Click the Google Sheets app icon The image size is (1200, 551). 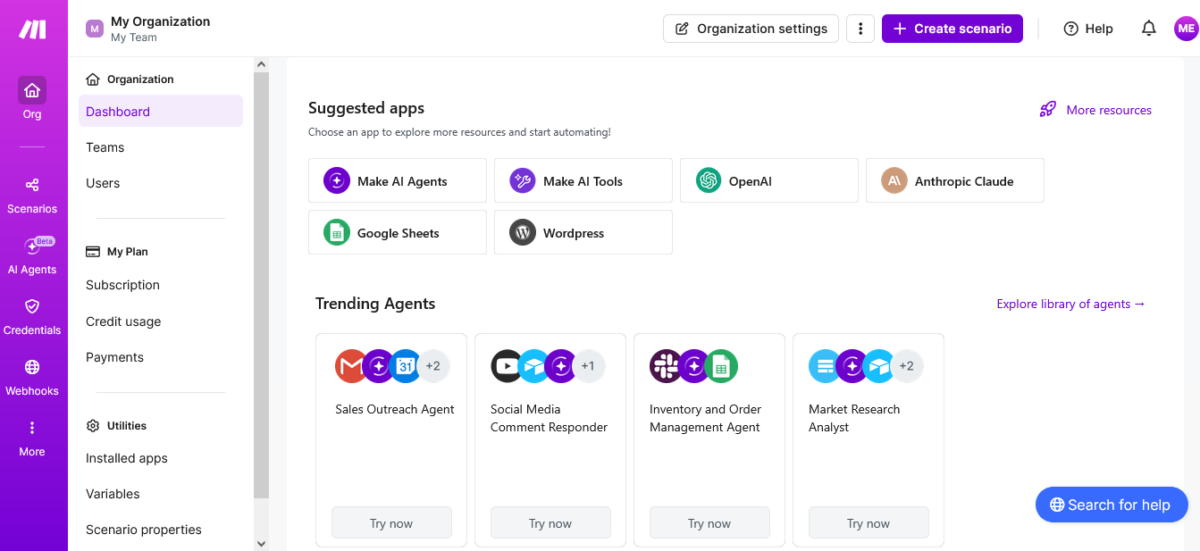tap(337, 233)
